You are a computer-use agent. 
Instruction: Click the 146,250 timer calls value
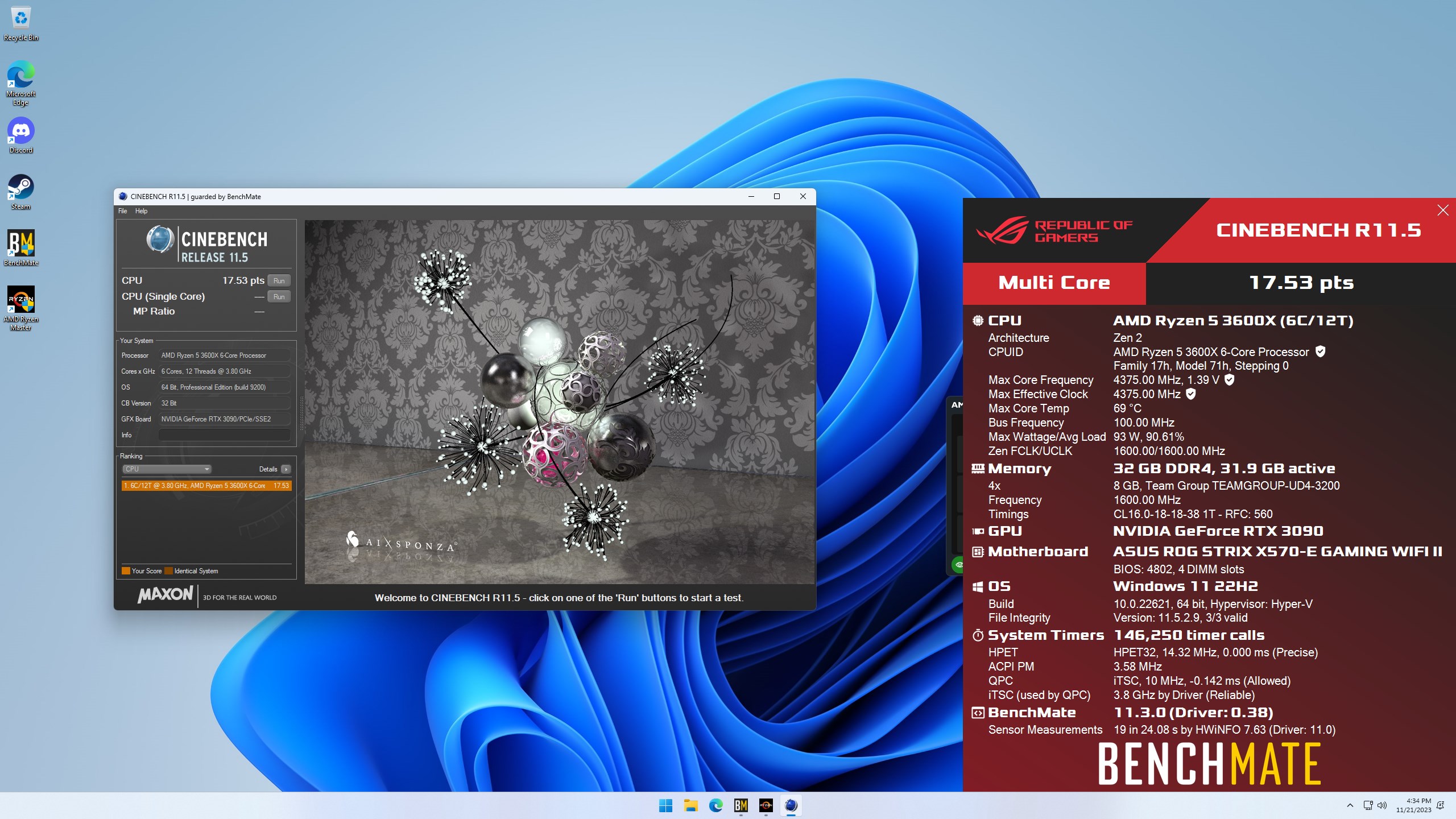1189,635
